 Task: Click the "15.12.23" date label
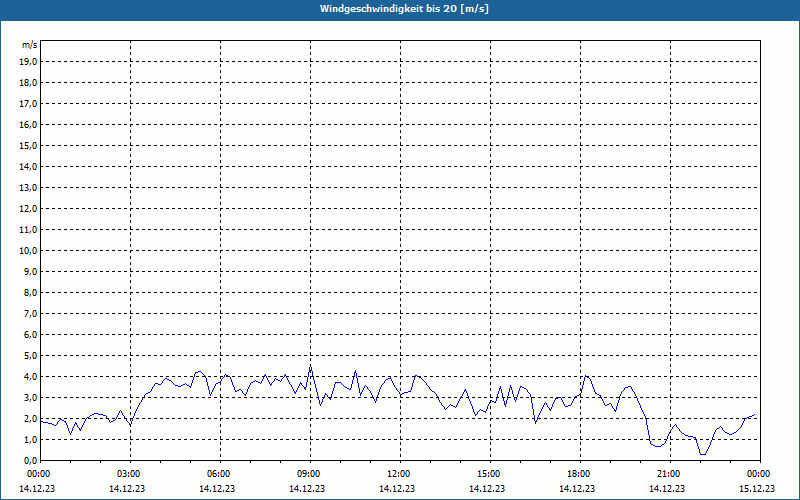point(757,488)
